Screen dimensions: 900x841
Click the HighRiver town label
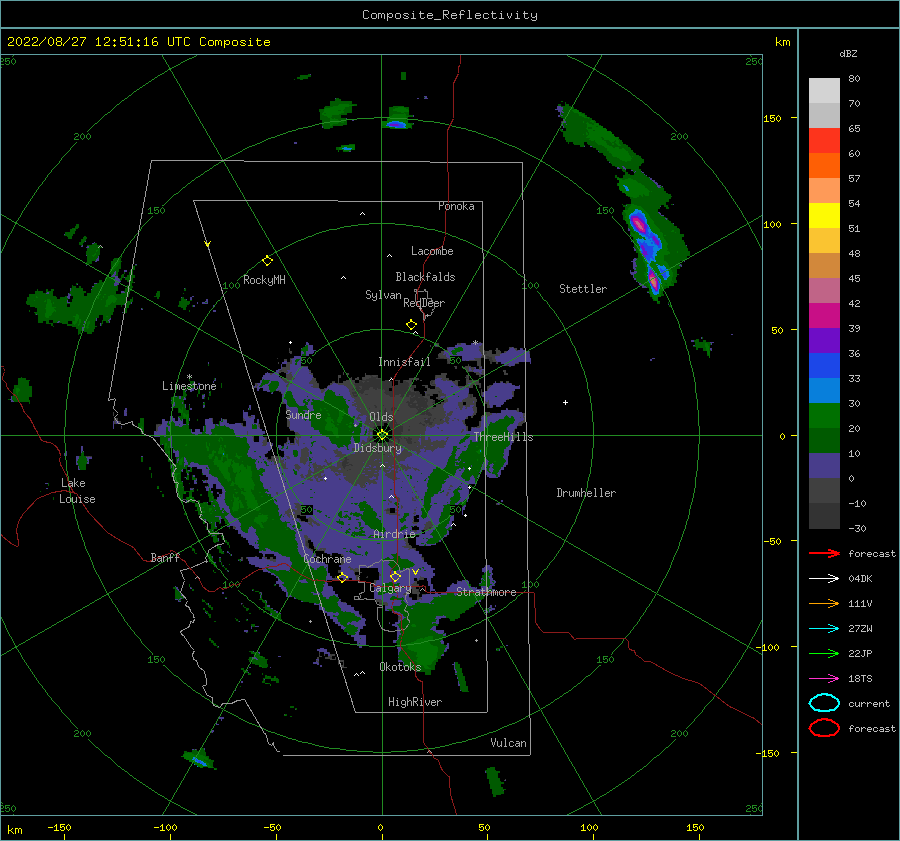click(x=415, y=702)
